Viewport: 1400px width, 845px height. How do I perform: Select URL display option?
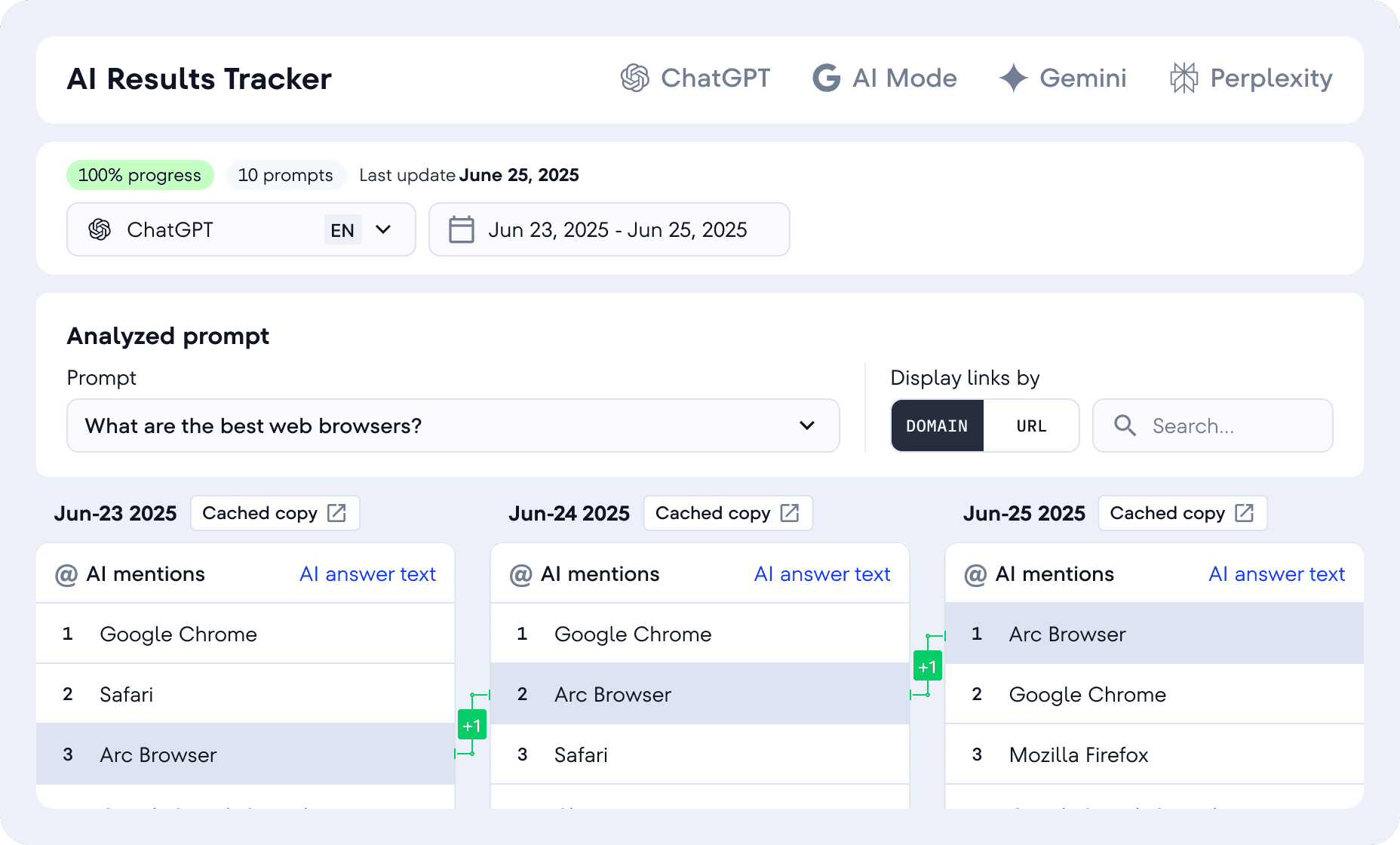click(1031, 426)
